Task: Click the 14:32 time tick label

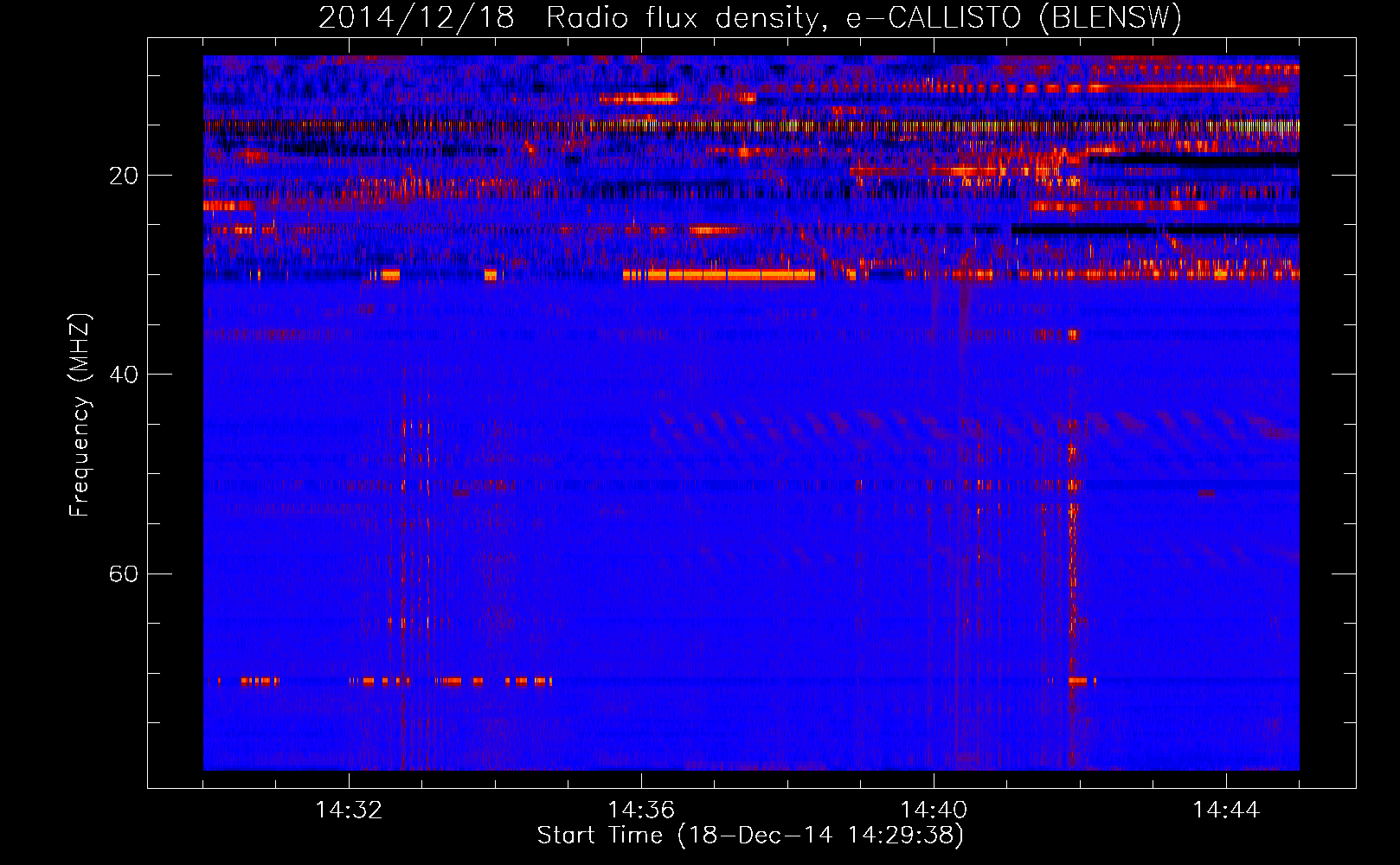Action: (349, 811)
